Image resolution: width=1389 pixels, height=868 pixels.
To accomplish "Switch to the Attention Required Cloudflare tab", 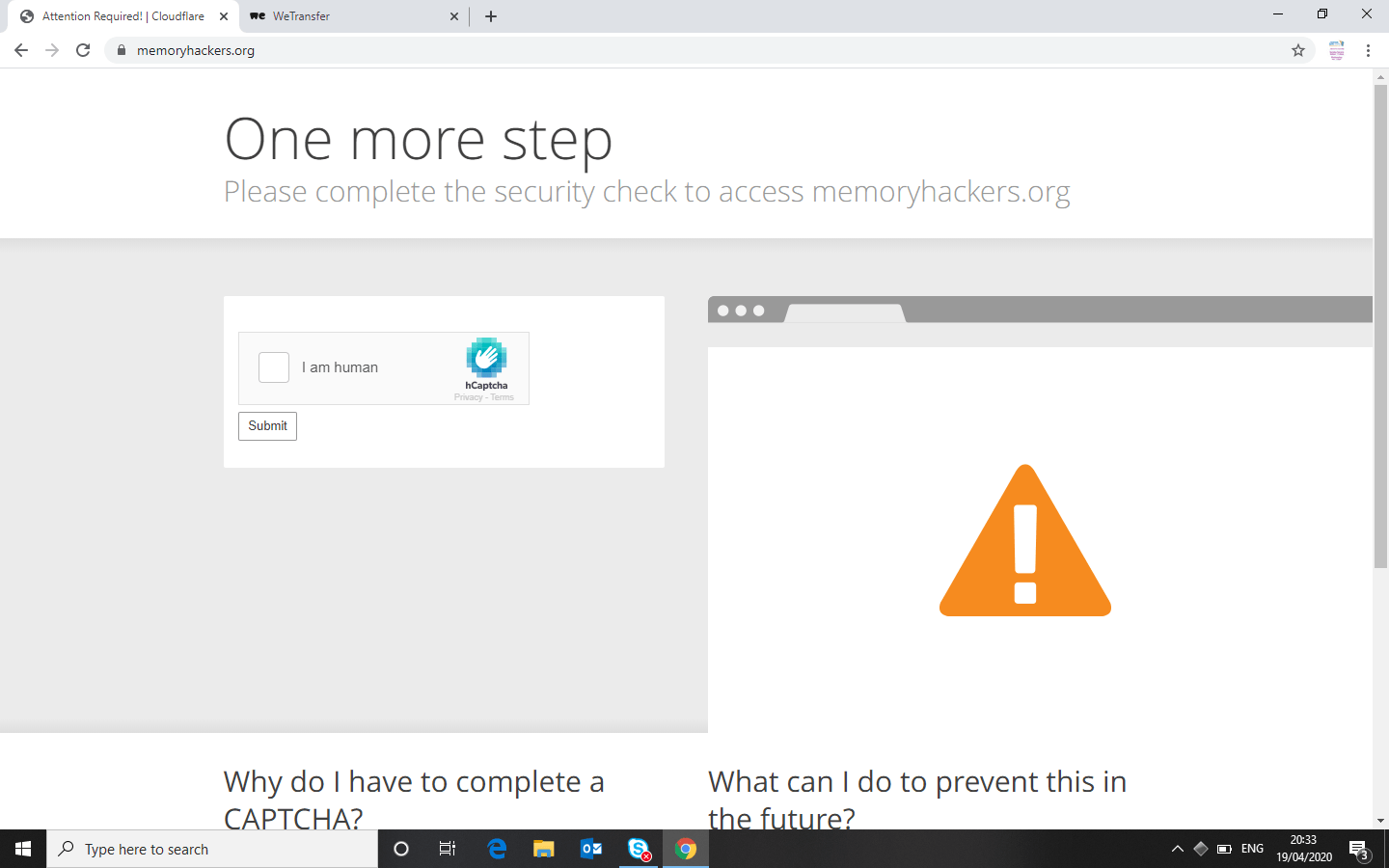I will (x=123, y=16).
